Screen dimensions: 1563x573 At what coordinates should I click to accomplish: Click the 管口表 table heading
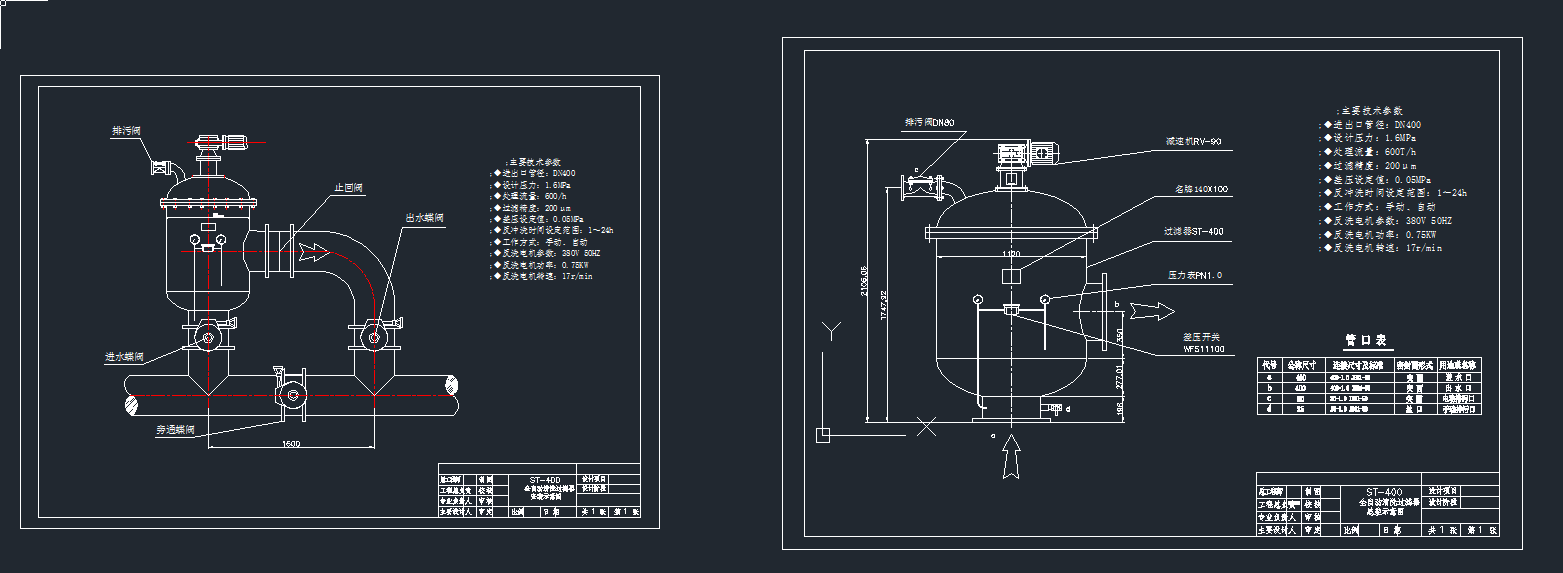(1366, 340)
